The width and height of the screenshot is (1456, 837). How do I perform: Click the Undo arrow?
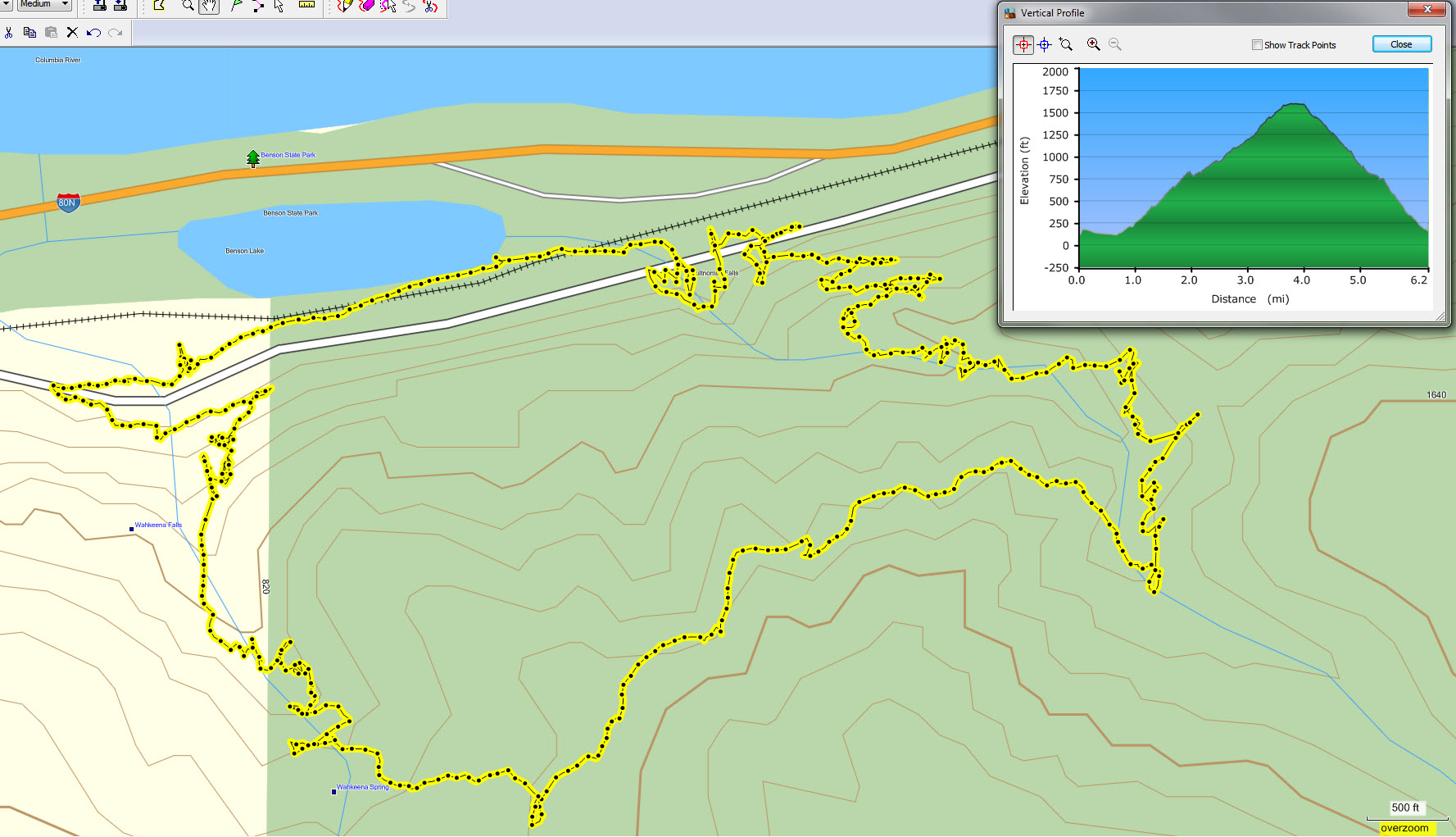[93, 33]
